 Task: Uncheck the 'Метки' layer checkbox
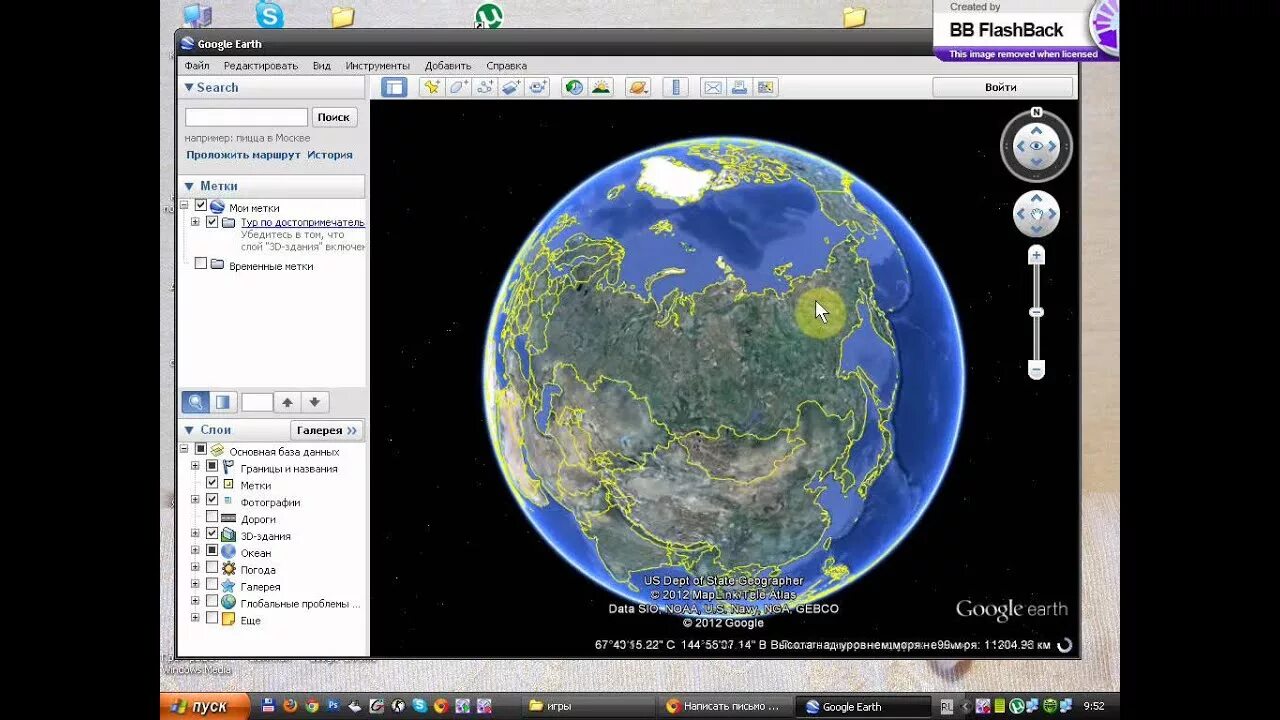click(x=212, y=483)
